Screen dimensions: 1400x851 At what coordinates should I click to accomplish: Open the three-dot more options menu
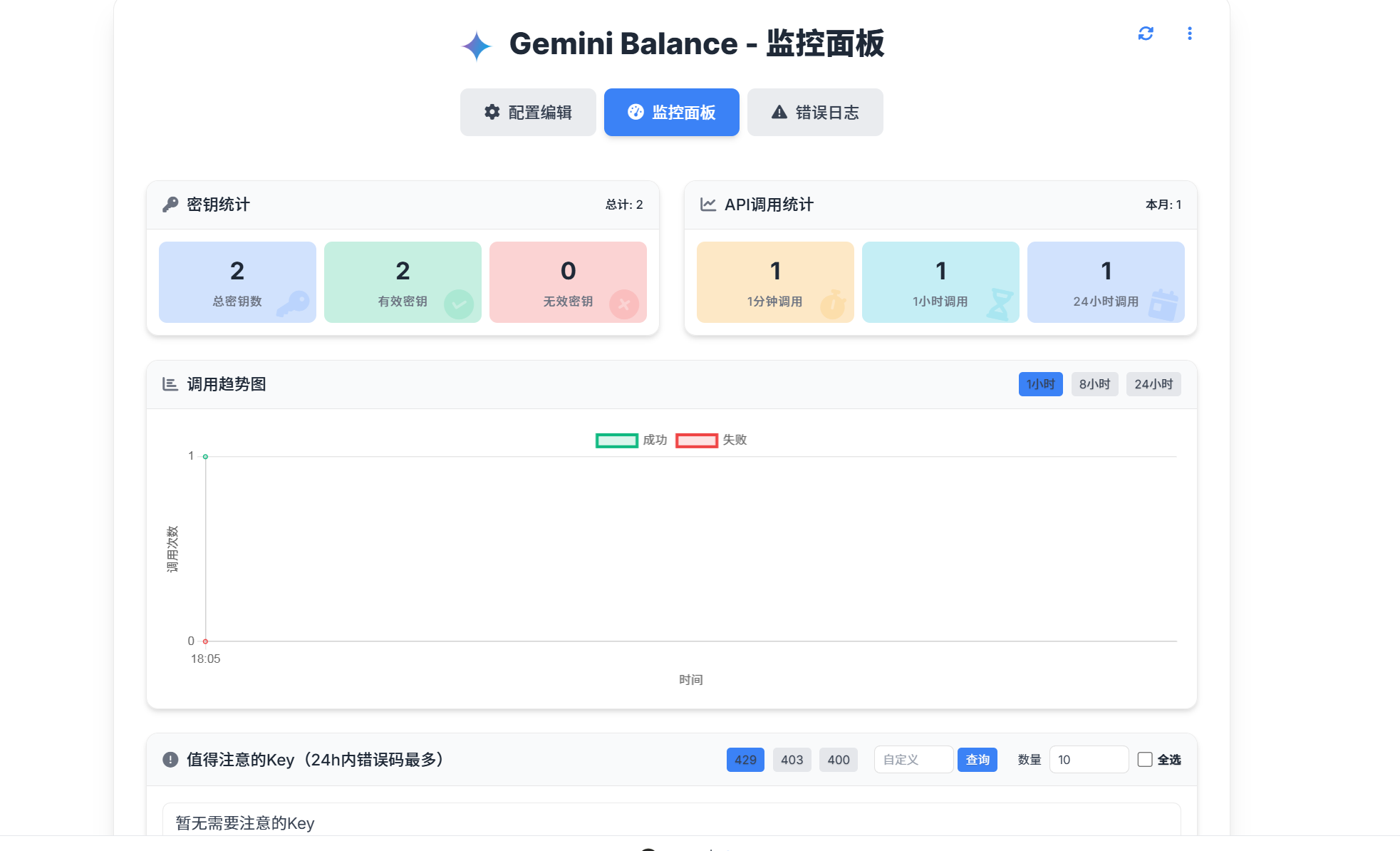1189,33
